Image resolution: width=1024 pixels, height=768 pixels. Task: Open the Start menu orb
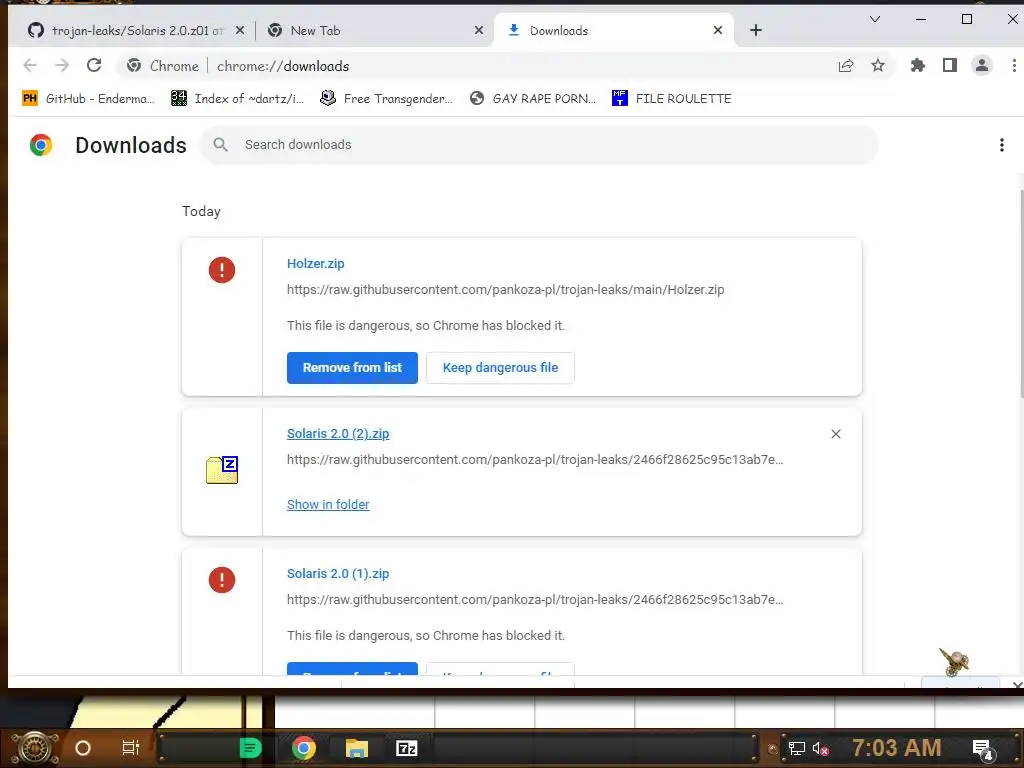click(35, 748)
